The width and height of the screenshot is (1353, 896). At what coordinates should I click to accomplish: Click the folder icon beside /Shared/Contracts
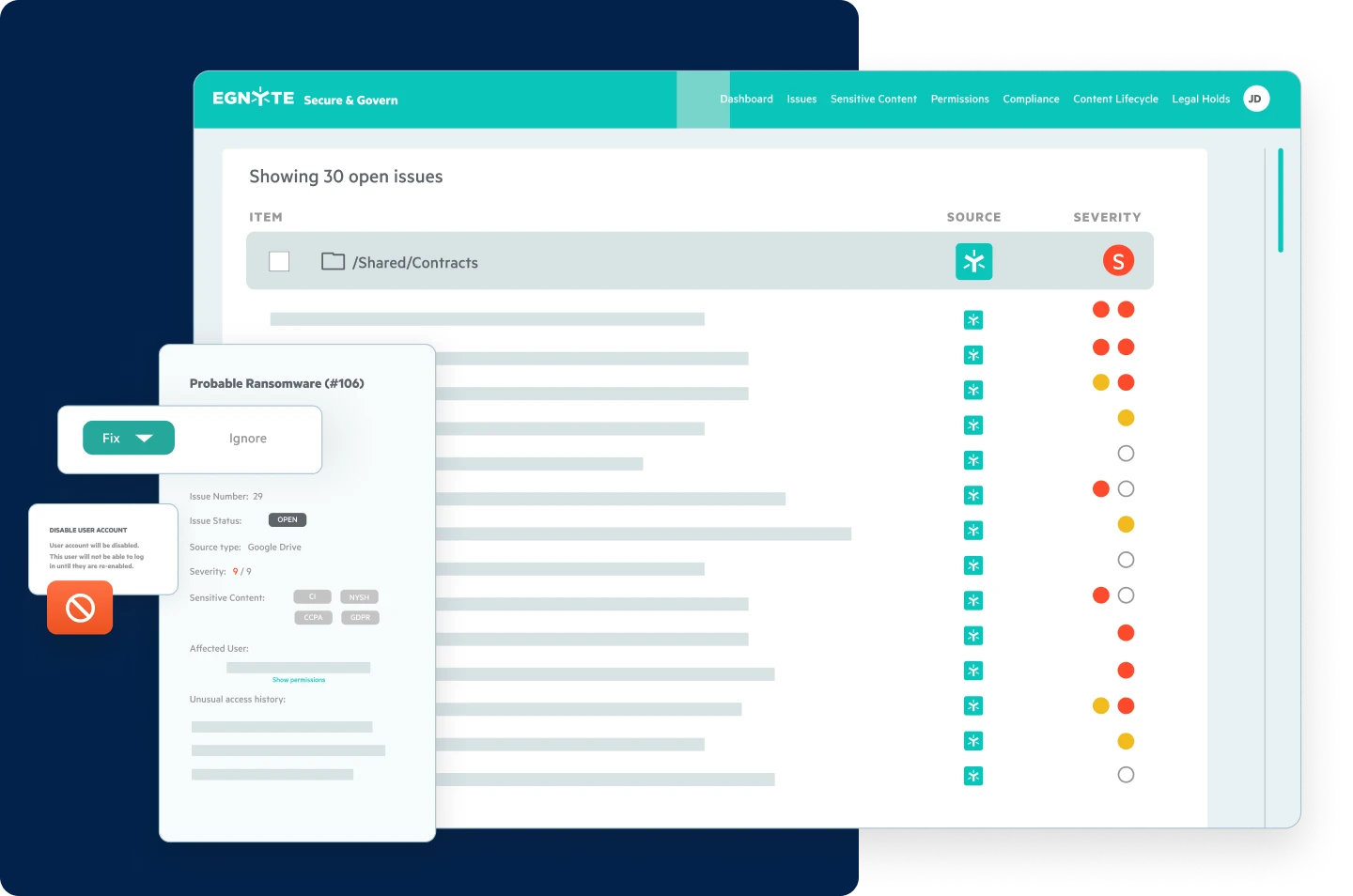(x=333, y=261)
